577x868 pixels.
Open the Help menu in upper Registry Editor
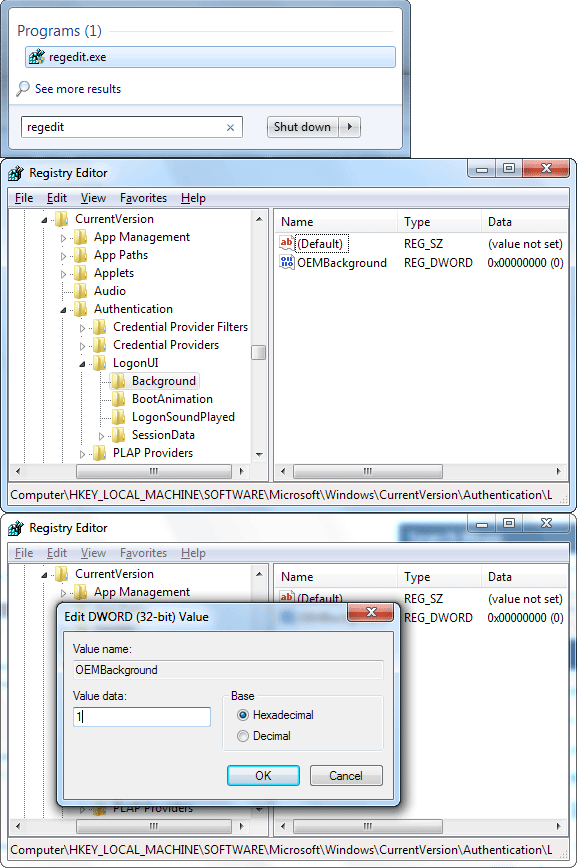(193, 198)
